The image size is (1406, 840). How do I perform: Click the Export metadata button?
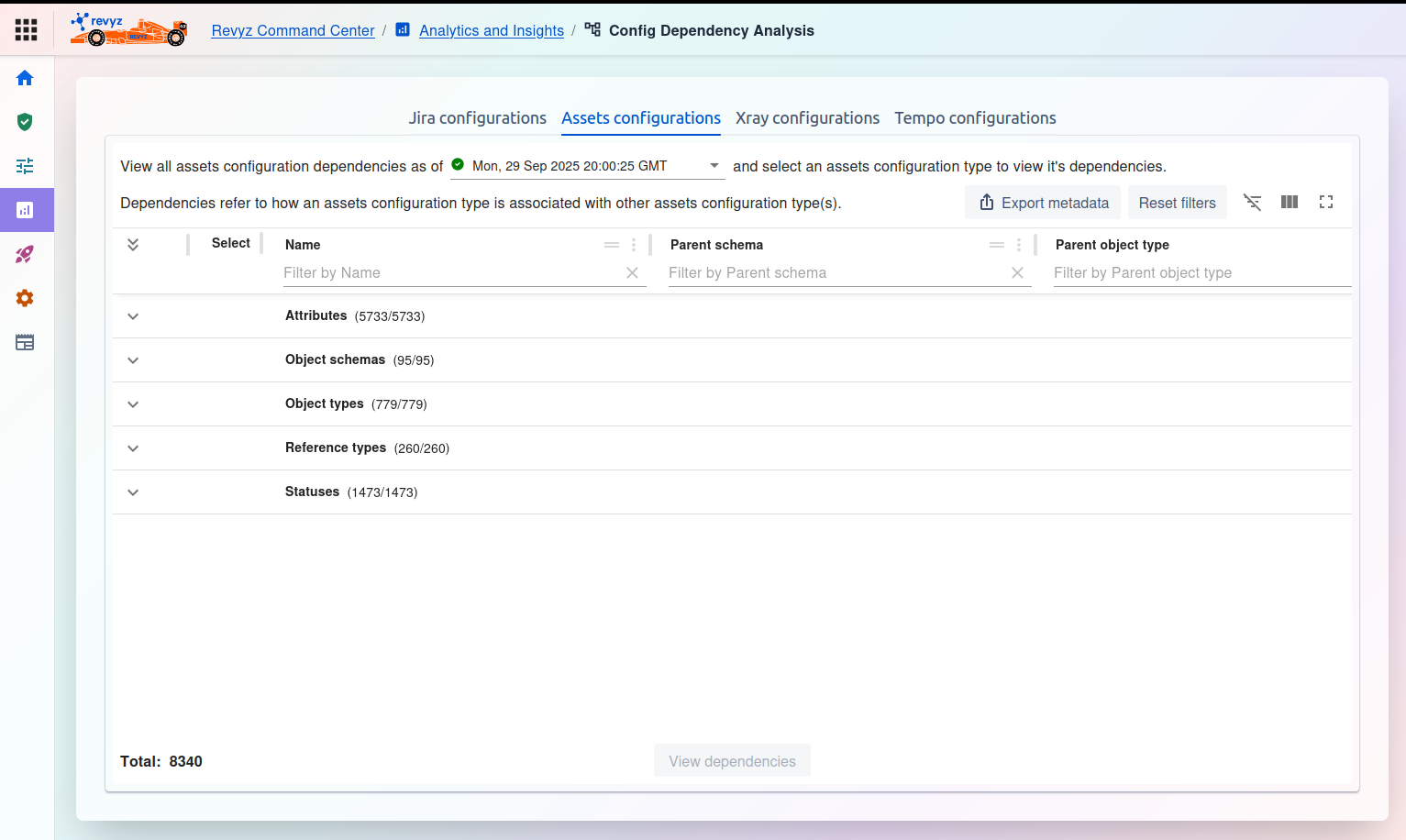click(1043, 203)
